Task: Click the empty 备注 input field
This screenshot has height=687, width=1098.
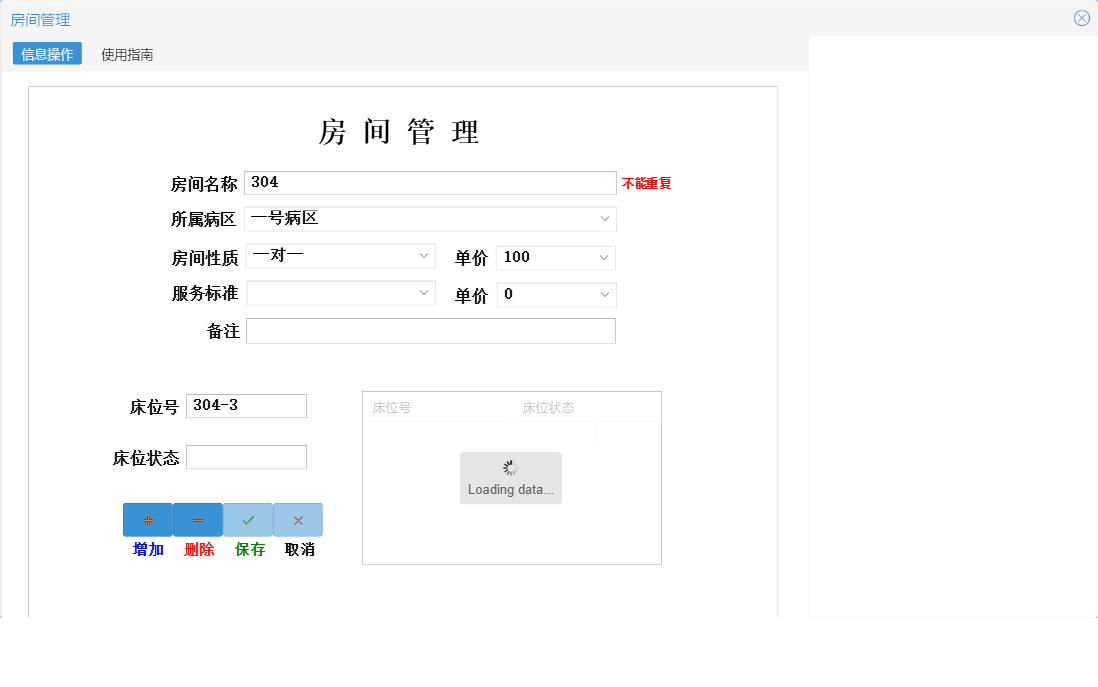Action: [430, 330]
